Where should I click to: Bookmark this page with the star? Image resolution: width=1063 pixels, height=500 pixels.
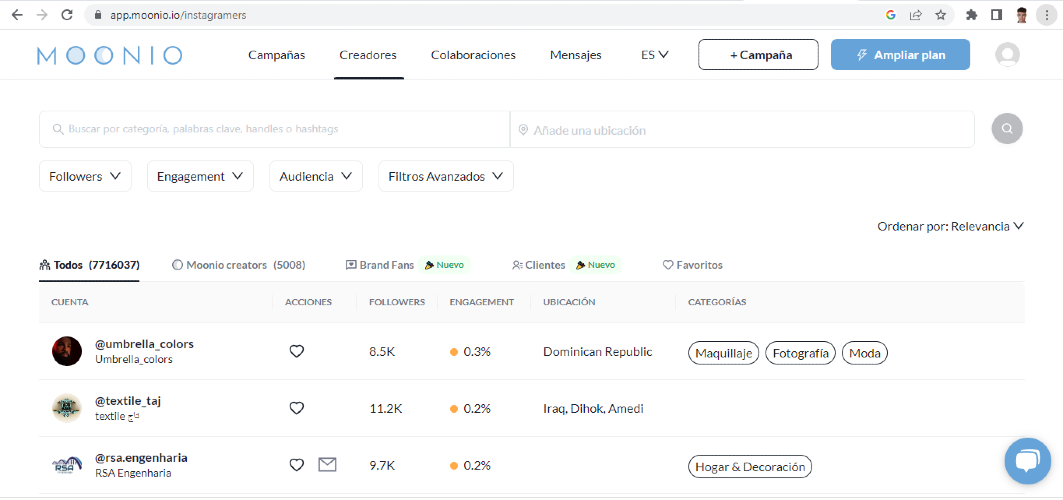tap(940, 15)
